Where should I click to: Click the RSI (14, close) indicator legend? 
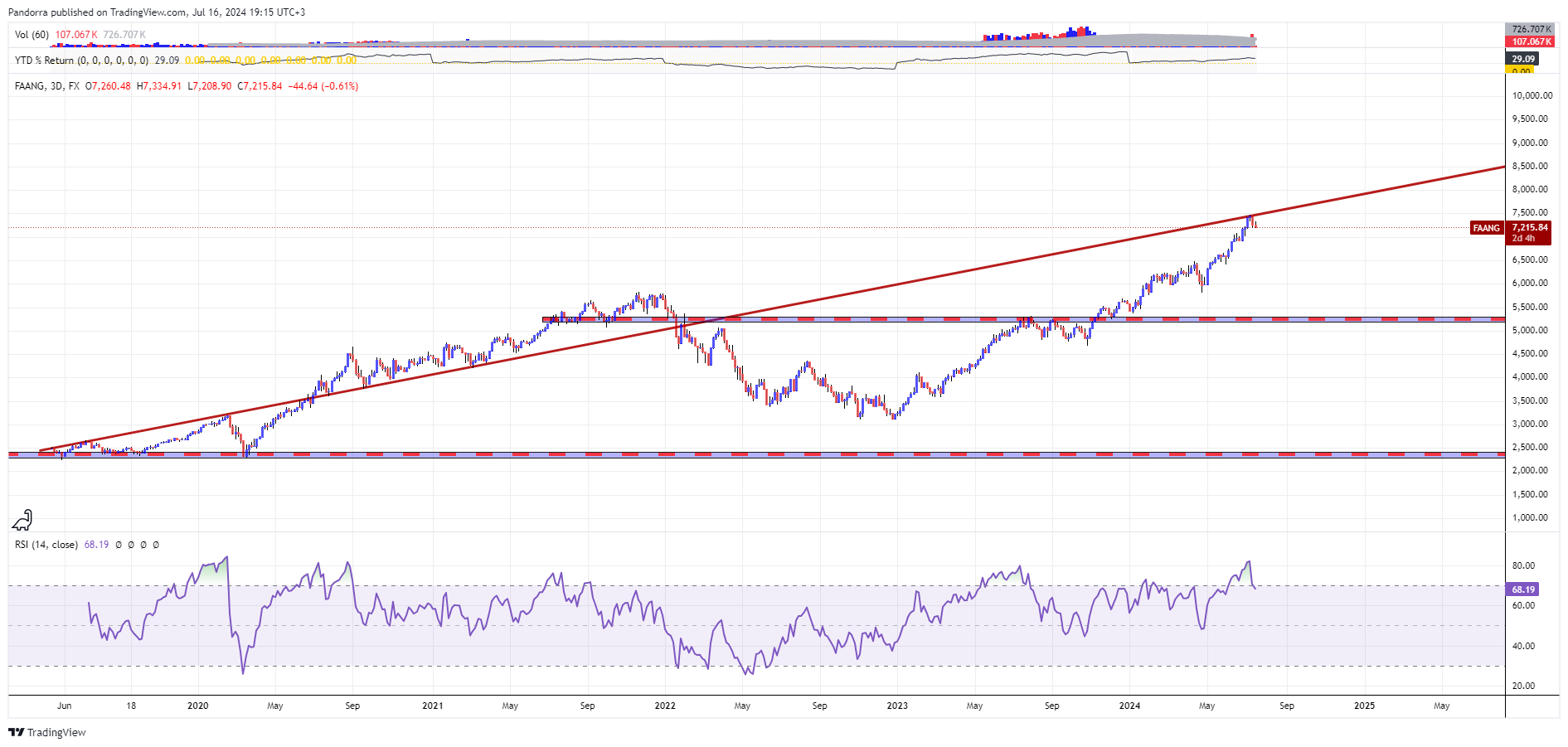(46, 545)
